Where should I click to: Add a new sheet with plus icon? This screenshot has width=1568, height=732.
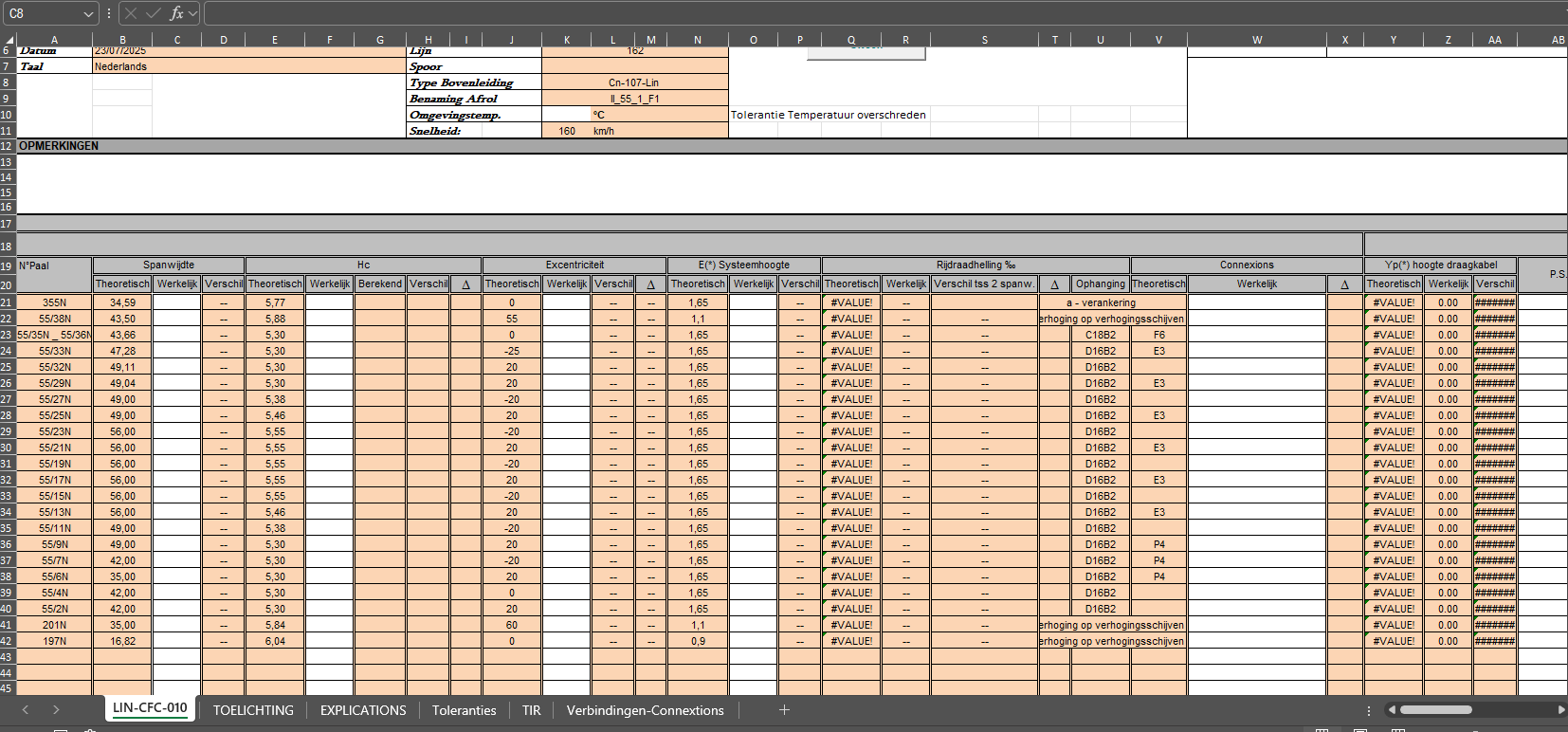pyautogui.click(x=784, y=710)
